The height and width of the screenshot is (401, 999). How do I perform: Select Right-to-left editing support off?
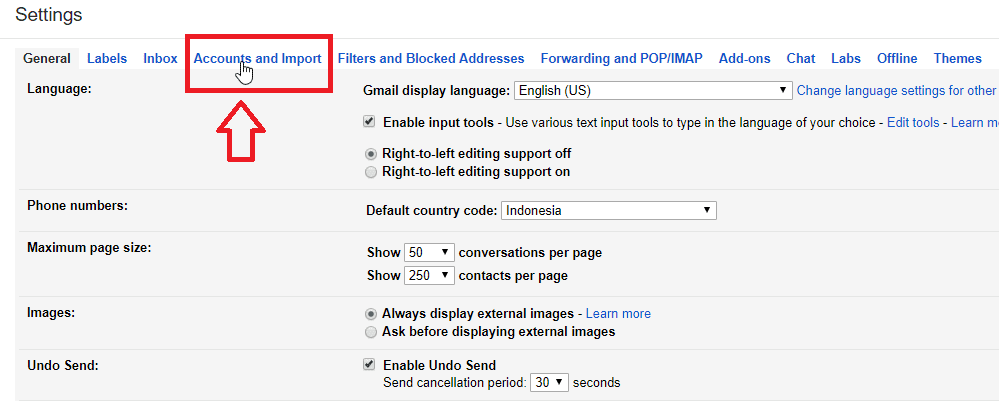point(371,154)
